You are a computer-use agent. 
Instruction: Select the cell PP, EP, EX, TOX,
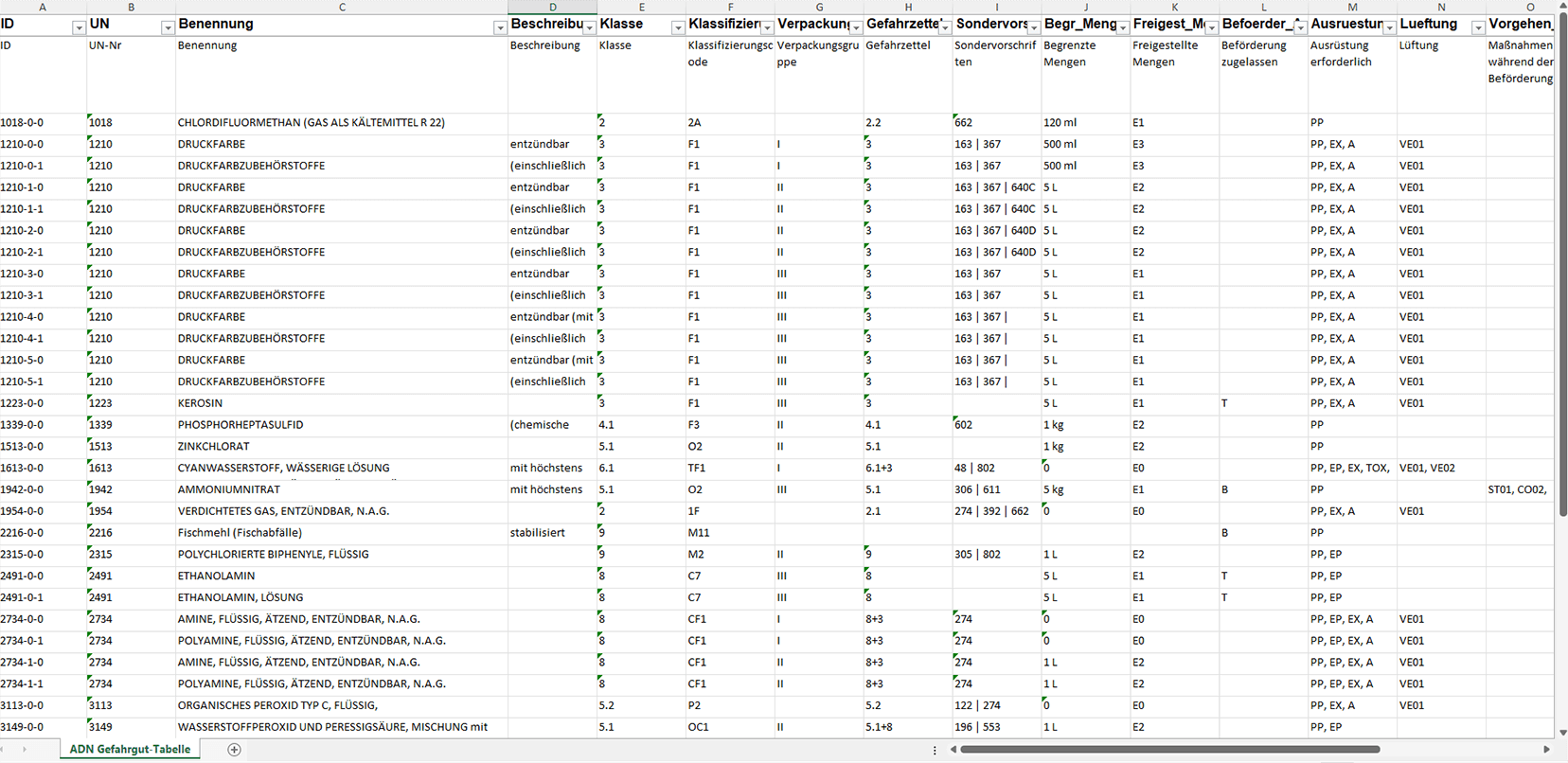pyautogui.click(x=1353, y=469)
